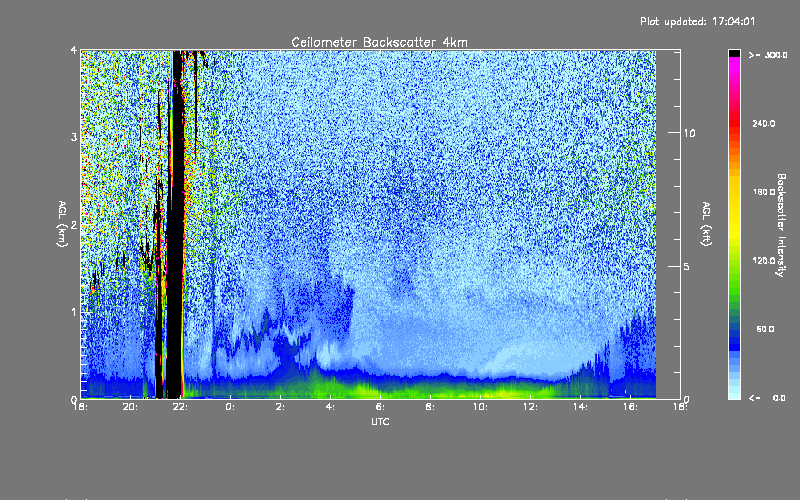
Task: Click the '120.0' colorbar label
Action: [x=764, y=260]
